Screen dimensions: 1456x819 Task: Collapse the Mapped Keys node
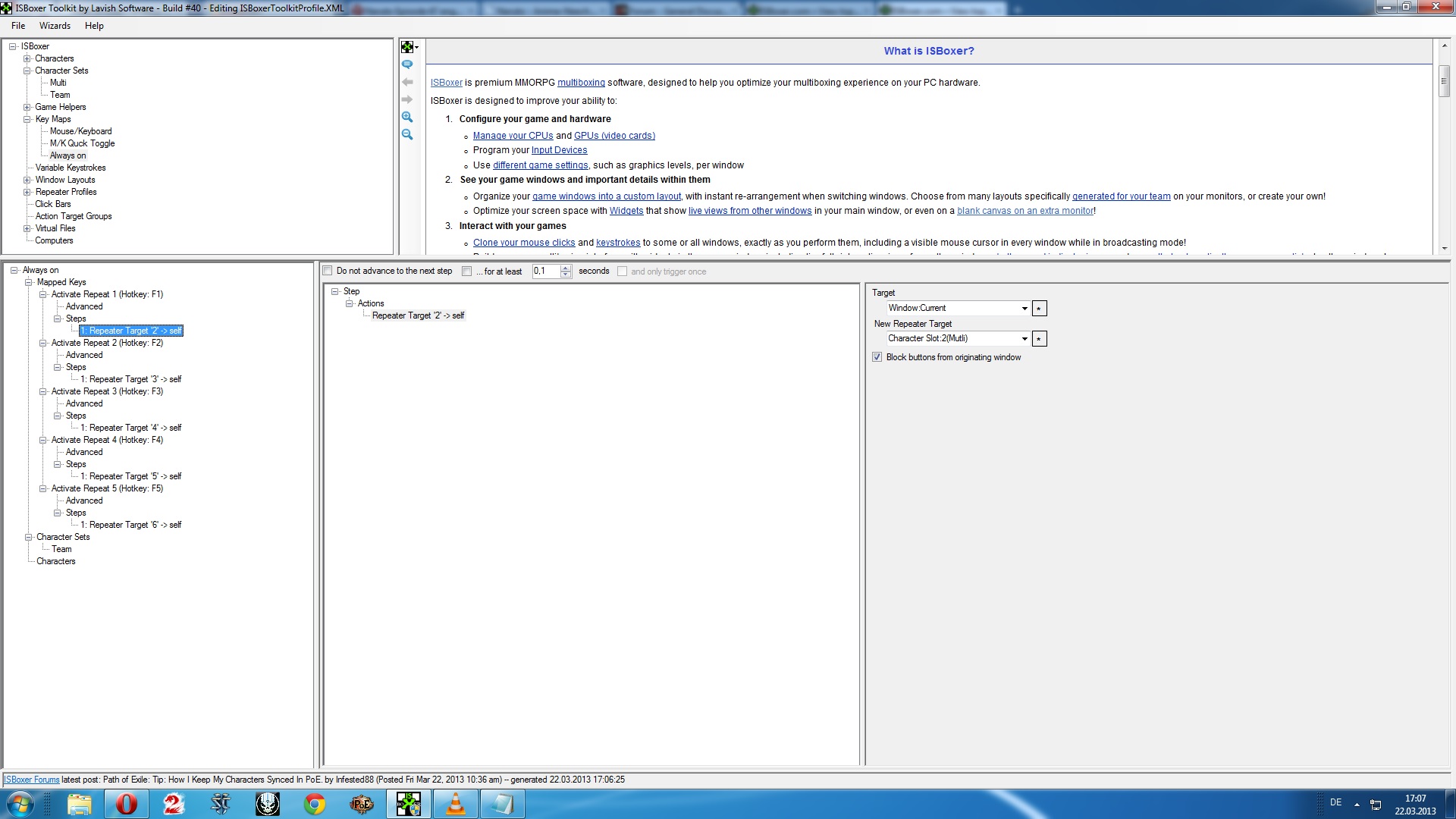(29, 282)
